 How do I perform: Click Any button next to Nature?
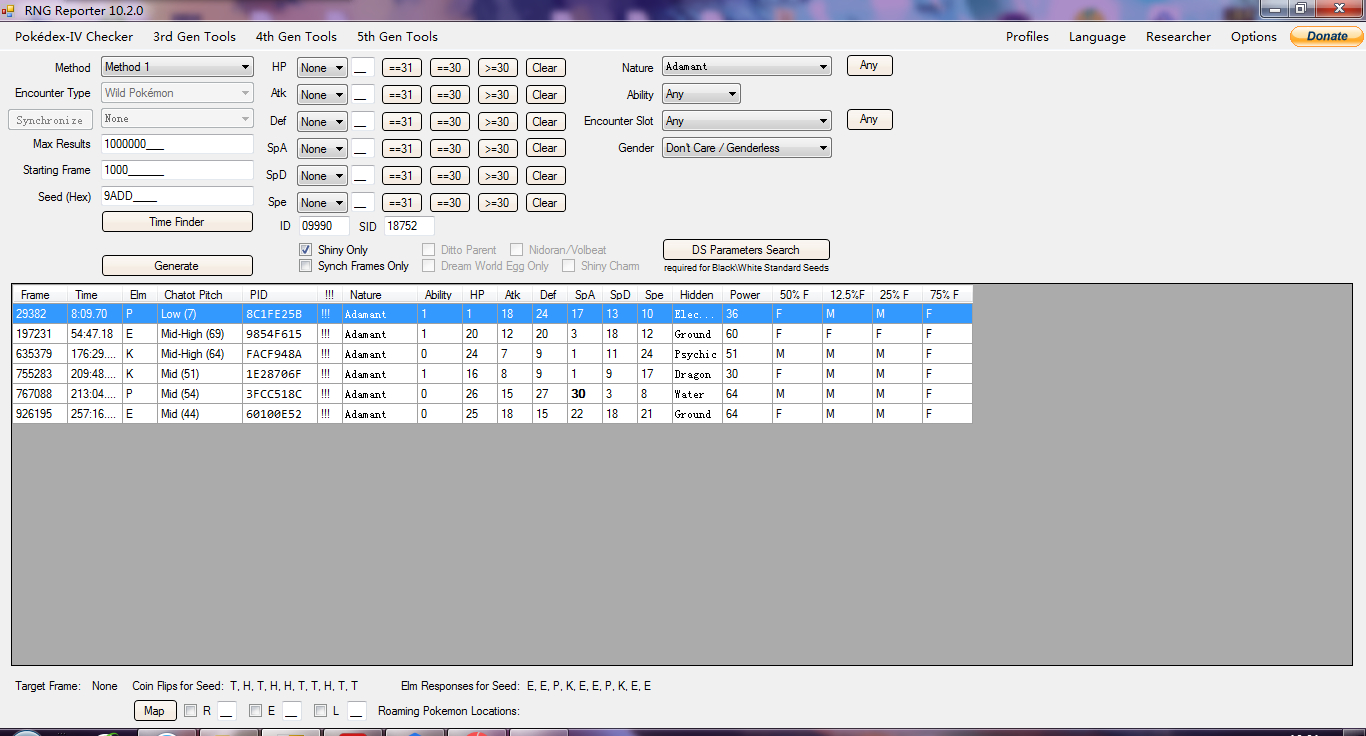(x=869, y=65)
